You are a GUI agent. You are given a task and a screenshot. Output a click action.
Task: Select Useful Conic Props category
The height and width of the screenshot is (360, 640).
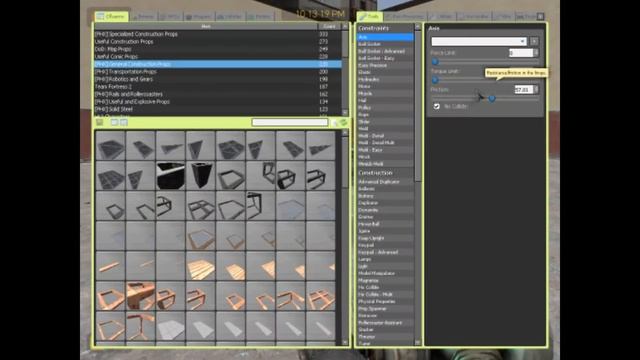(218, 57)
